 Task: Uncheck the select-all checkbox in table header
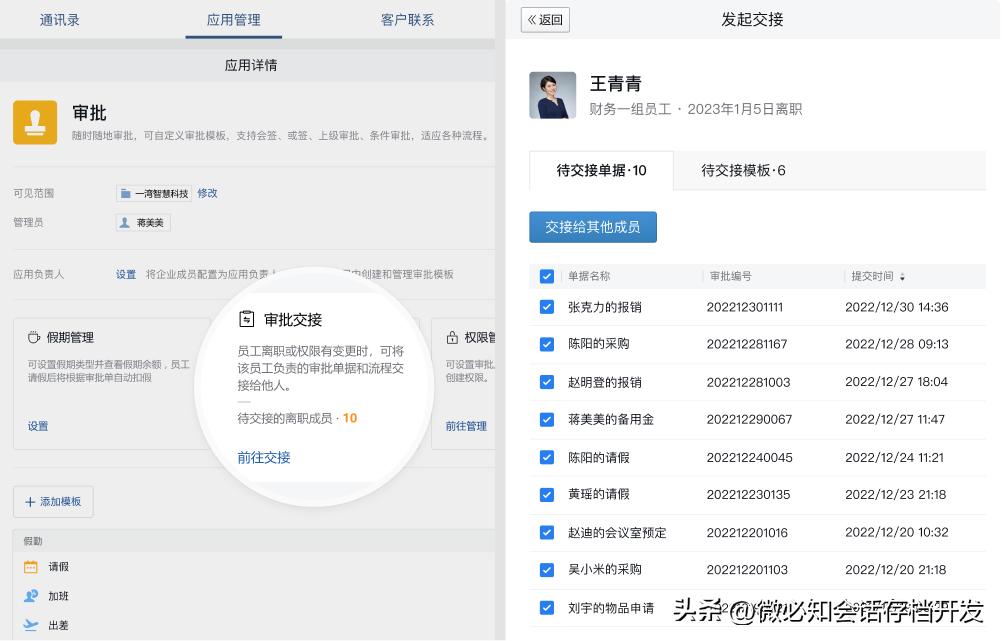[x=546, y=277]
